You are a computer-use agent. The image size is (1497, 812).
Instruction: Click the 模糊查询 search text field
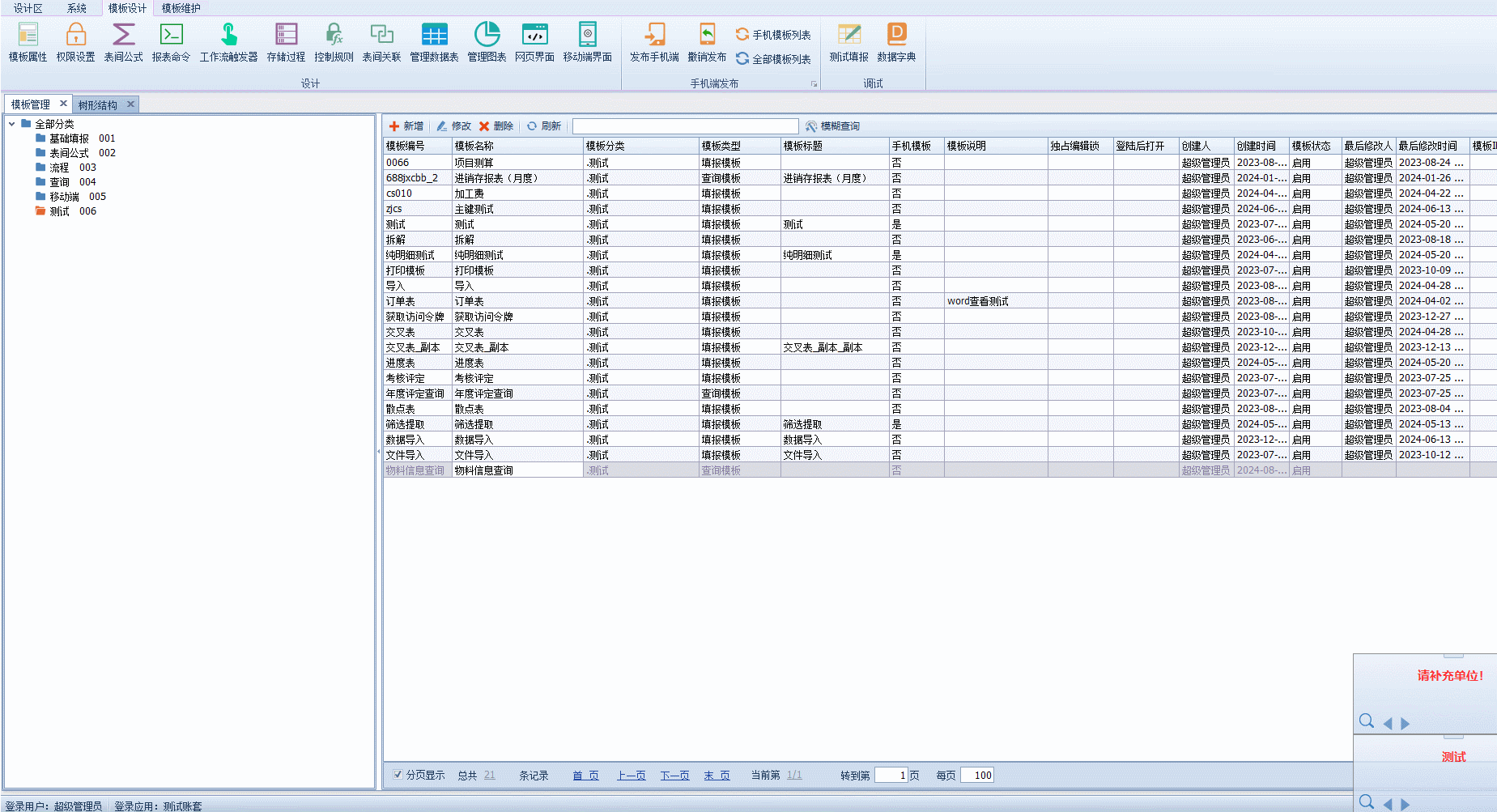click(685, 126)
